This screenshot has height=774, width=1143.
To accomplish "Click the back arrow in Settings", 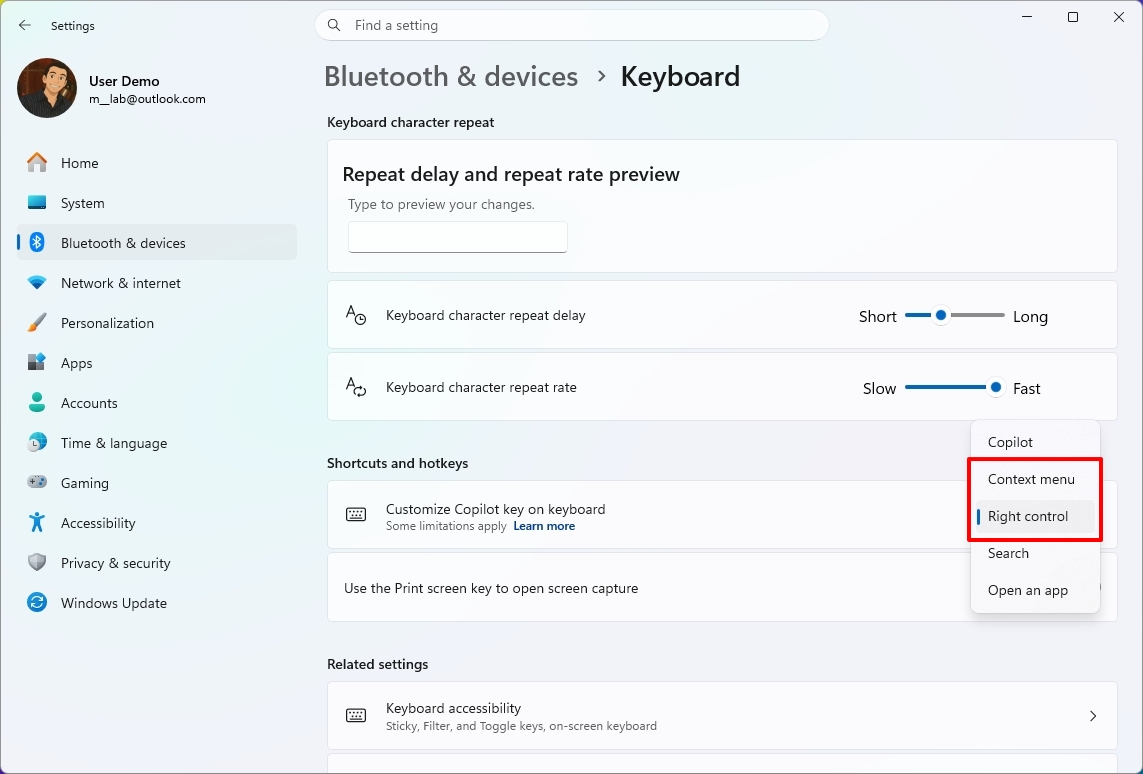I will click(x=25, y=26).
